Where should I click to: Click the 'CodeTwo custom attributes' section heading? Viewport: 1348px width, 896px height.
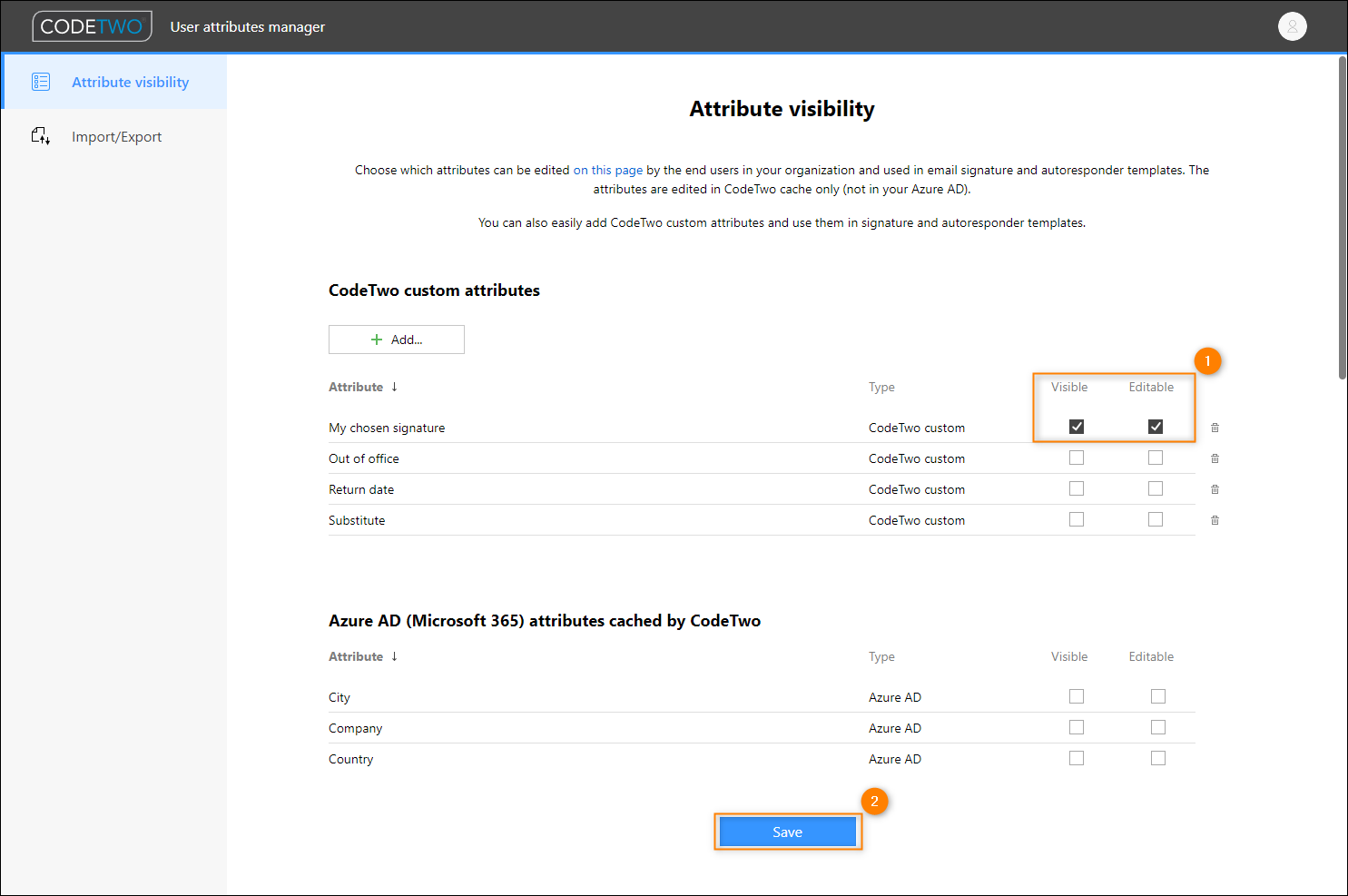(x=434, y=290)
